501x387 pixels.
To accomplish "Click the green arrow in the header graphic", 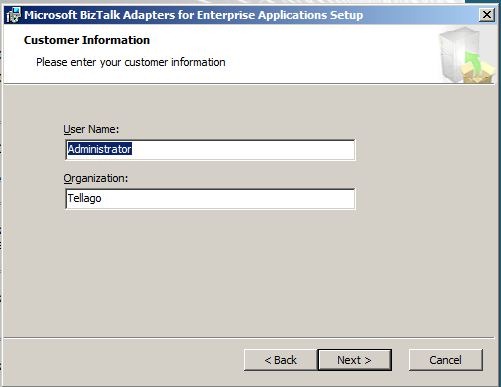I will (x=473, y=60).
